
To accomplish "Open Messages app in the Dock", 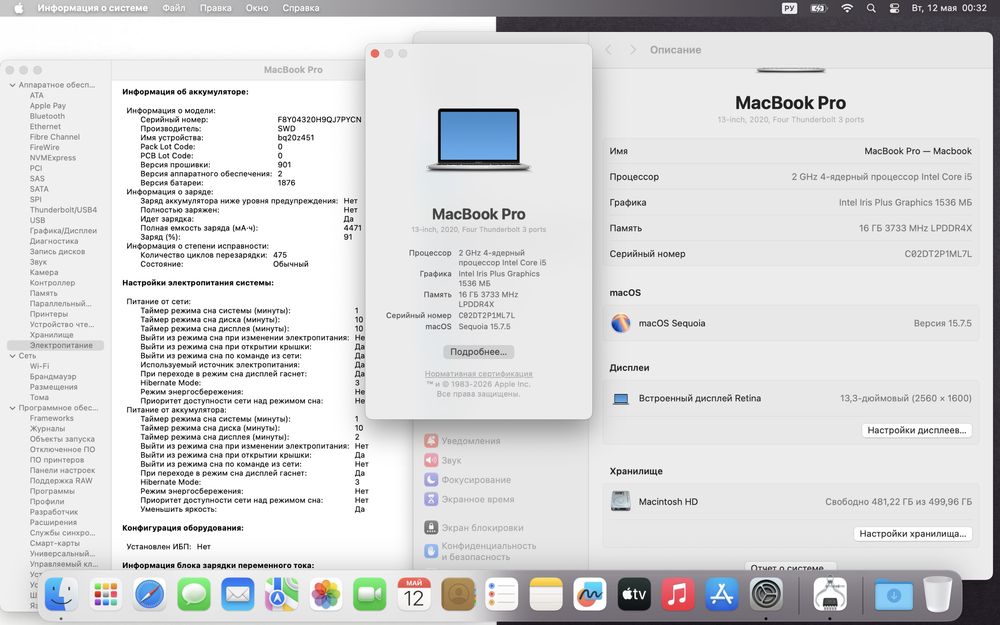I will [194, 594].
